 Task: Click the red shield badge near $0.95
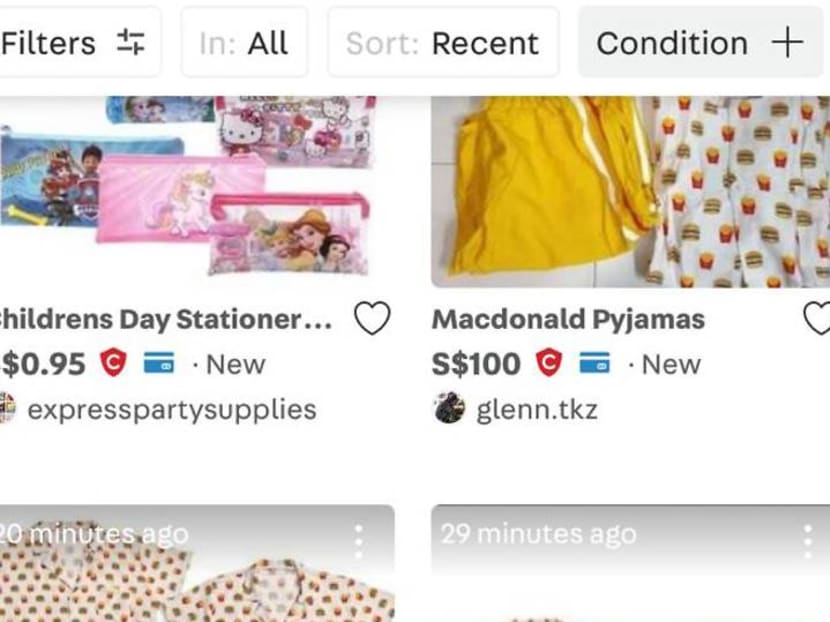(x=113, y=364)
